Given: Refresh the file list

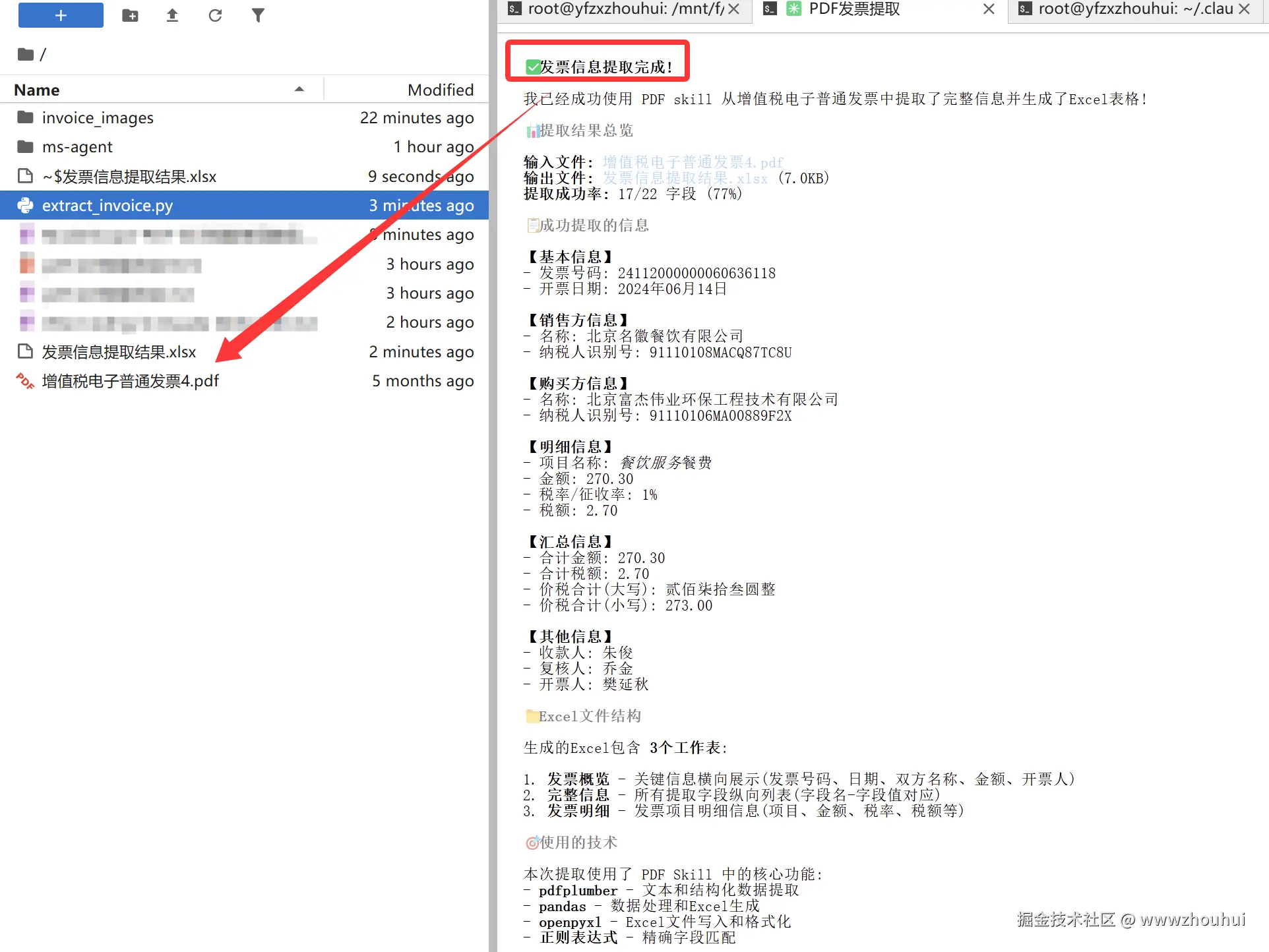Looking at the screenshot, I should click(x=215, y=15).
